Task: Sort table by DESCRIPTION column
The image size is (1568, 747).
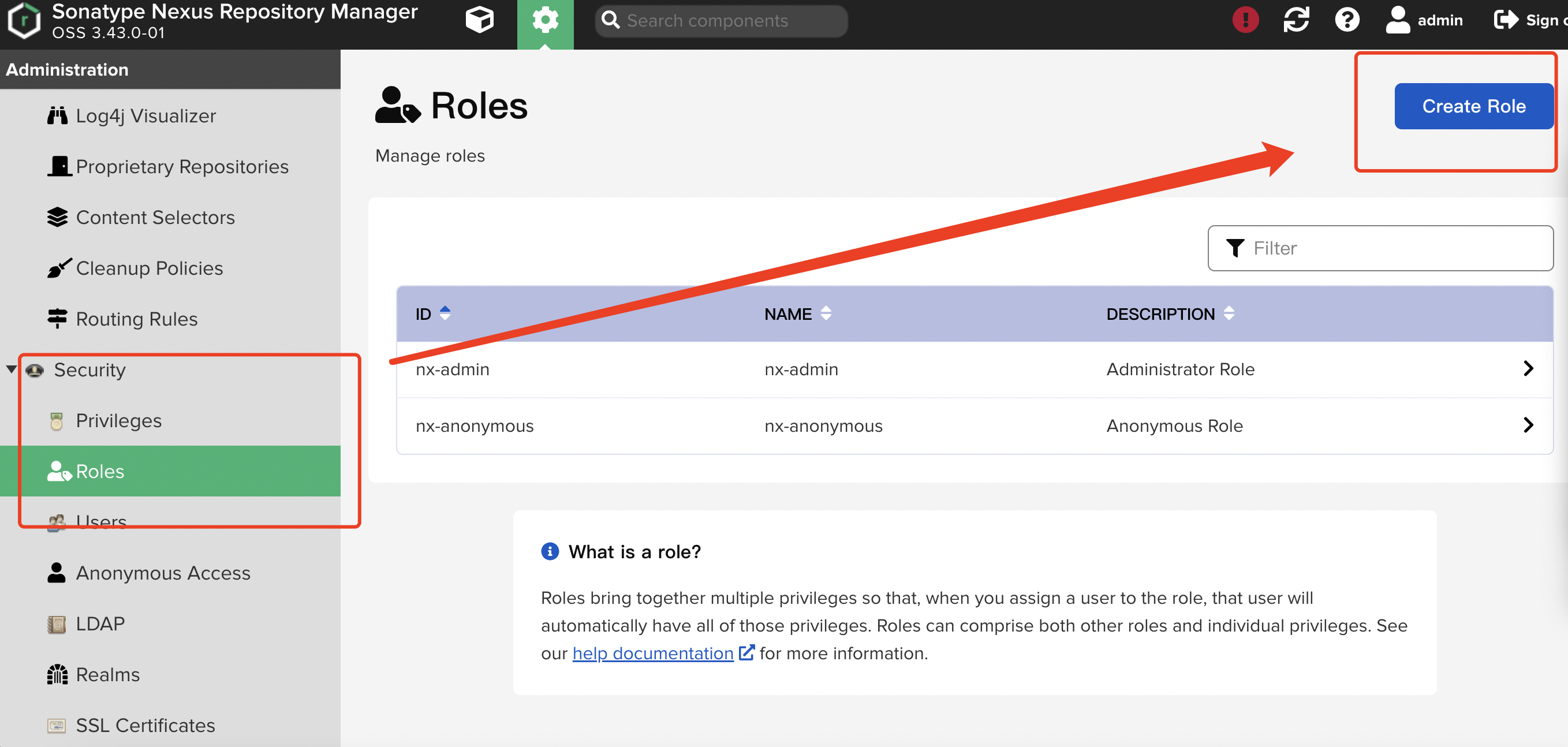Action: [1170, 313]
